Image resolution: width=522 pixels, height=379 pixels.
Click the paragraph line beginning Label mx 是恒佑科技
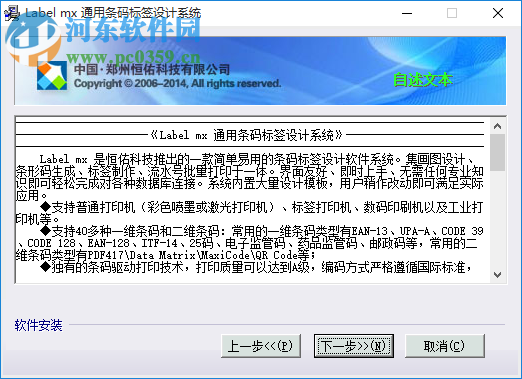pyautogui.click(x=256, y=159)
